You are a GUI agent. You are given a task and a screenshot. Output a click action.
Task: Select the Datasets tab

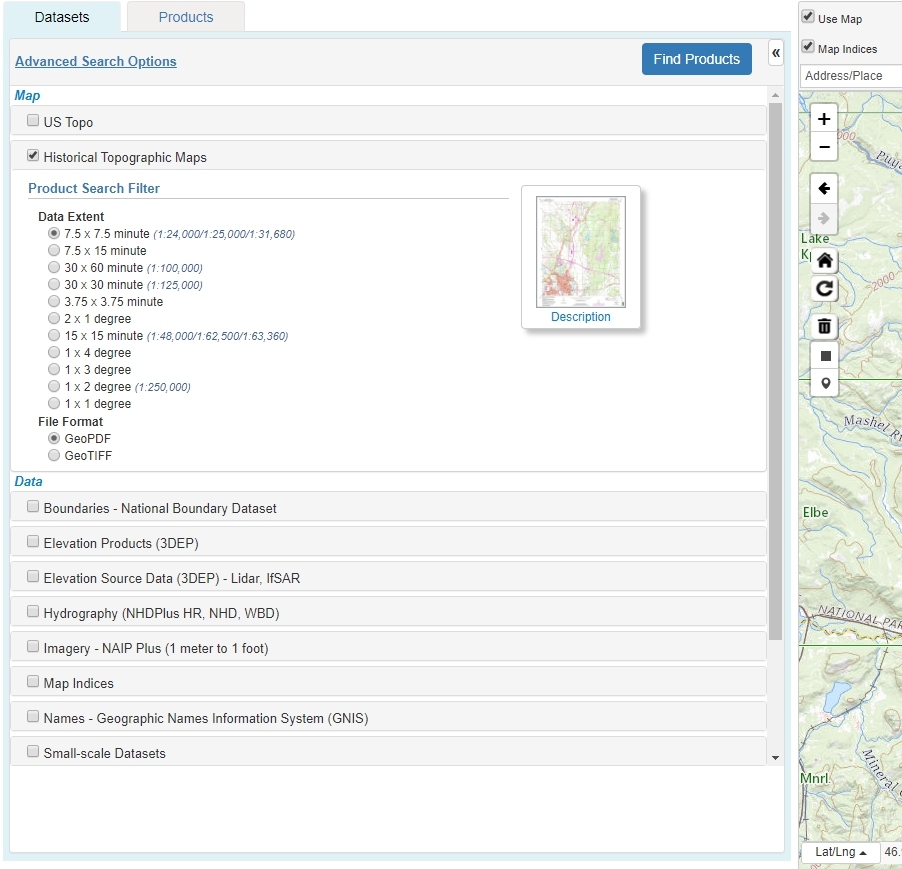62,17
